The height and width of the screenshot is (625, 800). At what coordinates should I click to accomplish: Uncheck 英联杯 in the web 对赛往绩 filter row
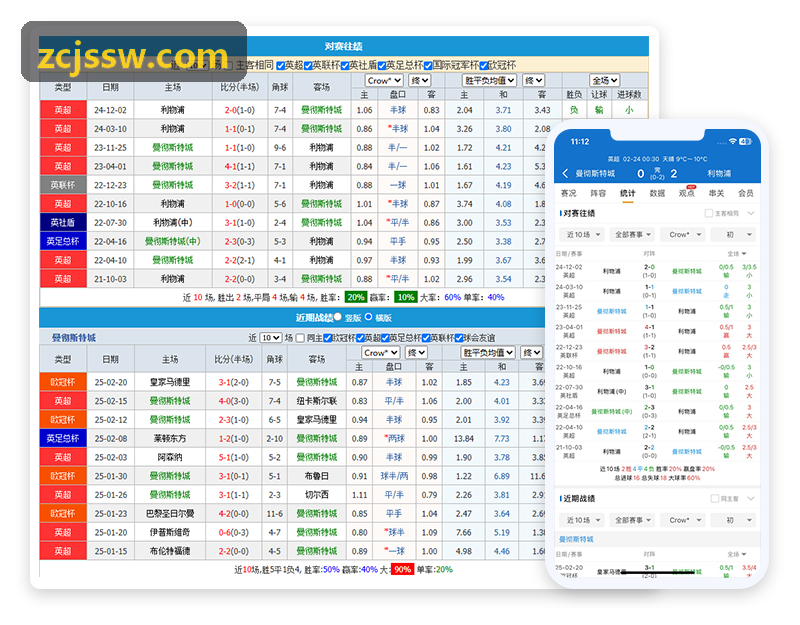pyautogui.click(x=308, y=65)
